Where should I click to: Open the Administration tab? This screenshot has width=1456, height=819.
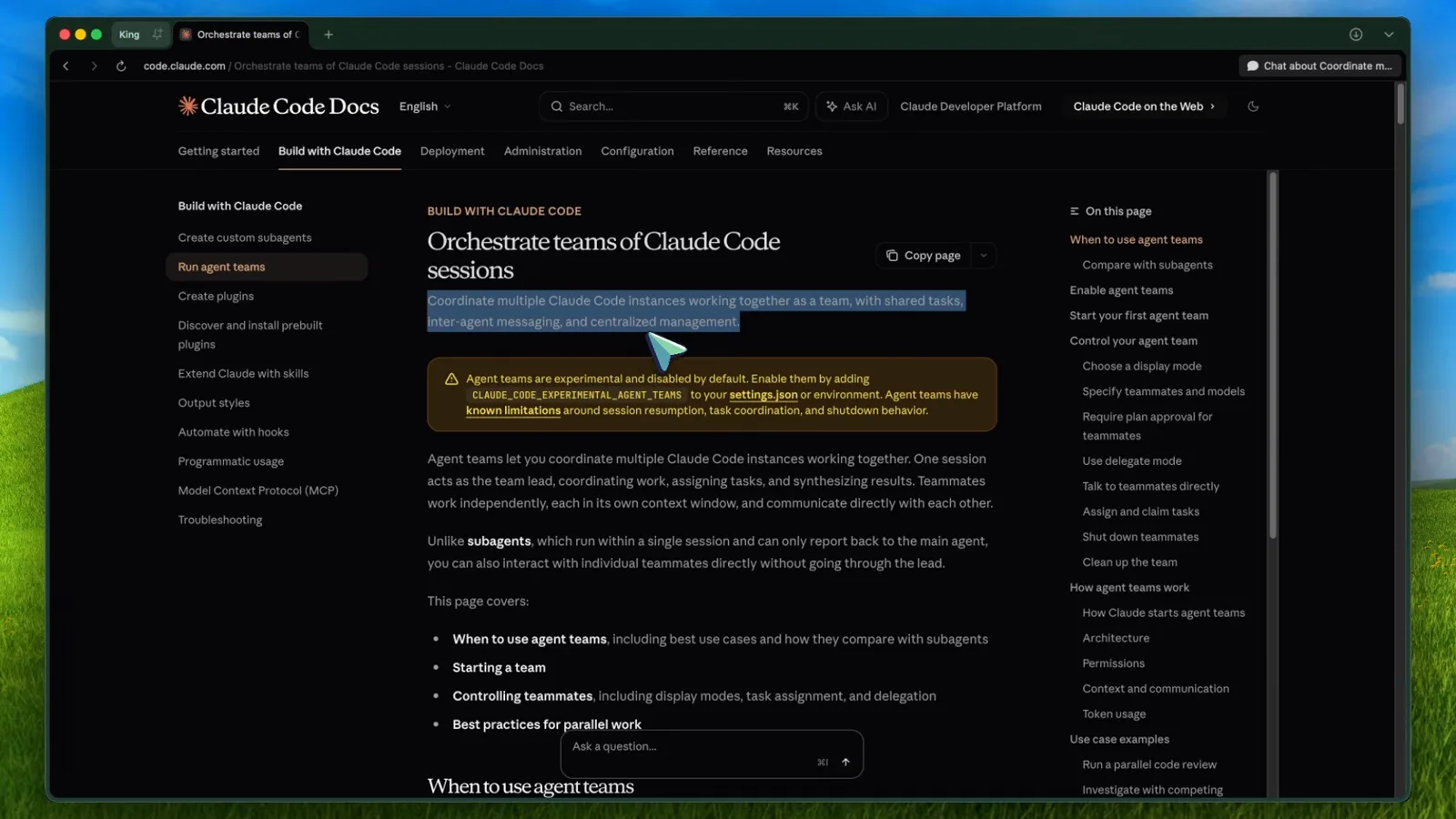542,151
